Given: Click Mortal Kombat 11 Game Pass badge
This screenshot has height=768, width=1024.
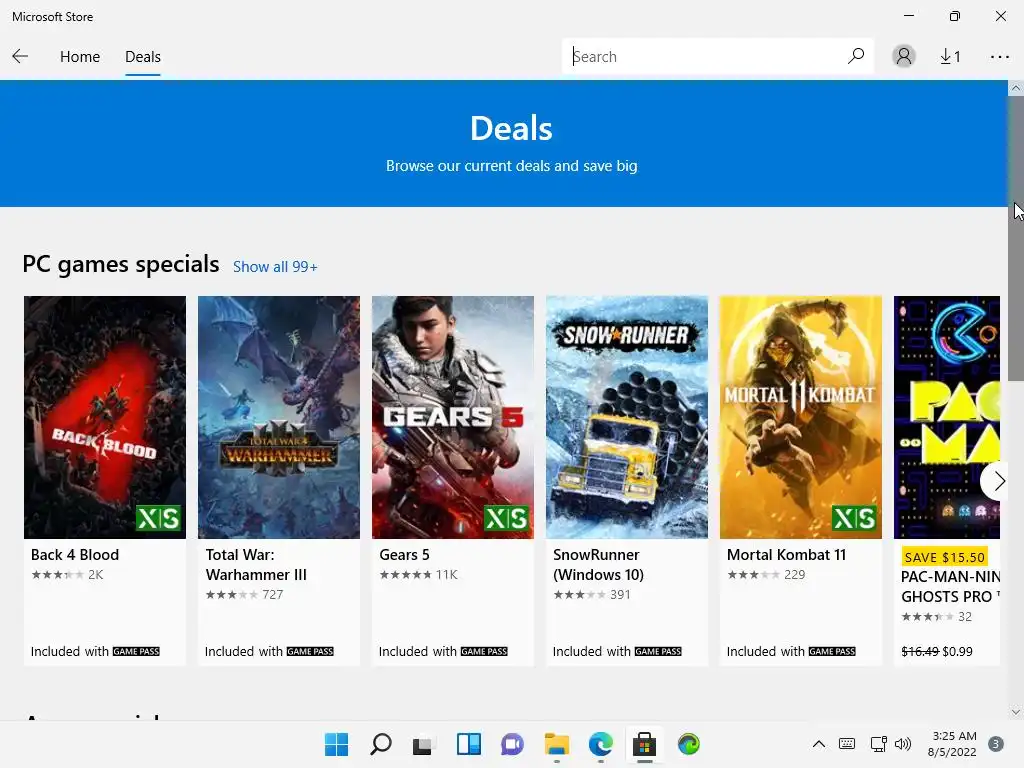Looking at the screenshot, I should click(x=832, y=651).
